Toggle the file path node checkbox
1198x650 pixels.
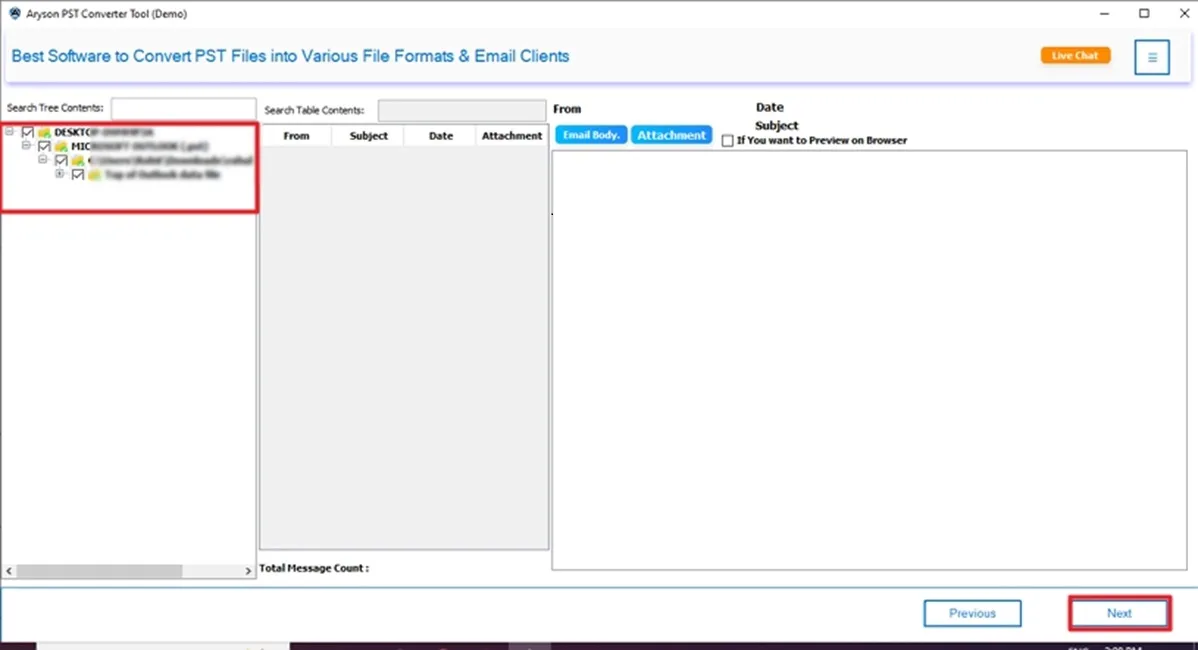(61, 160)
